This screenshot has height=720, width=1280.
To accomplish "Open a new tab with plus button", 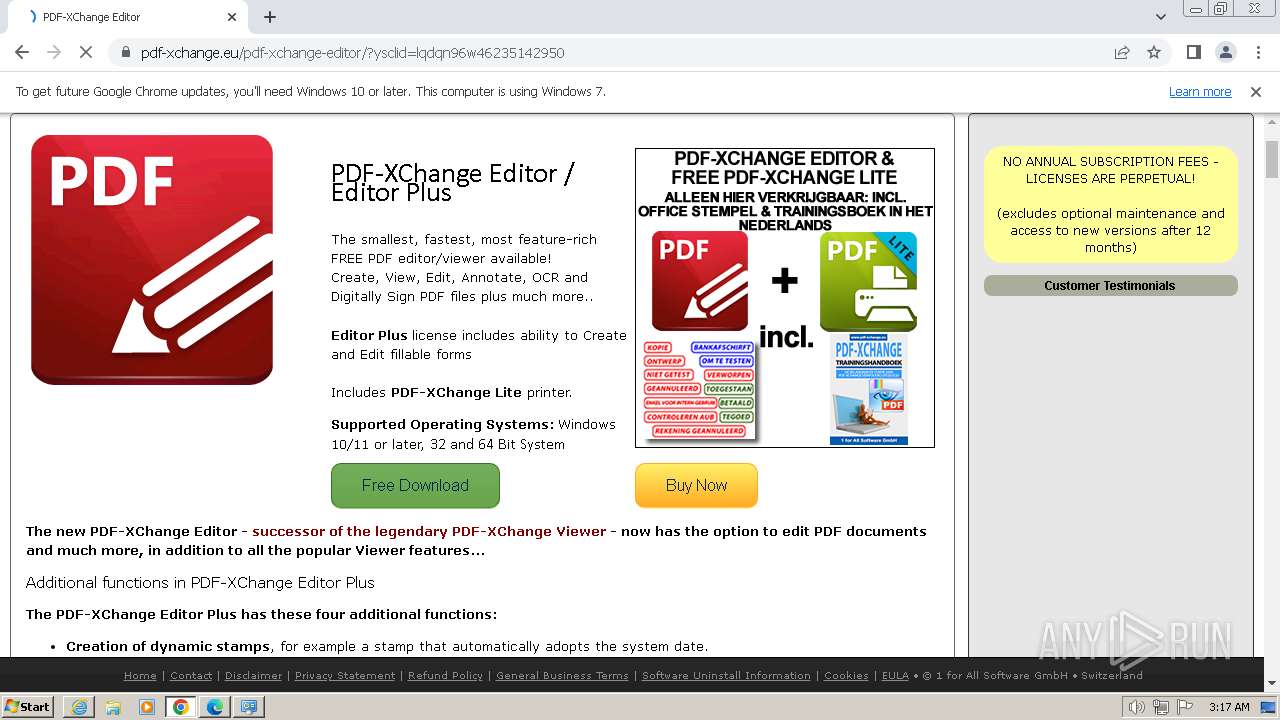I will coord(270,17).
